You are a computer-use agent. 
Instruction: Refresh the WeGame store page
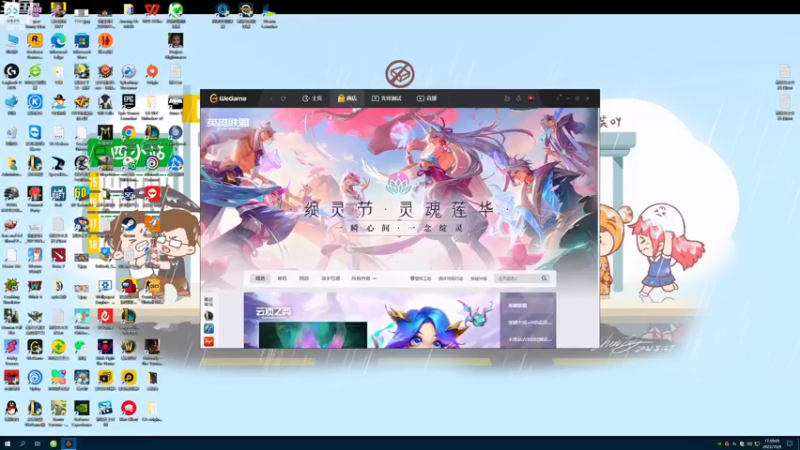coord(283,98)
